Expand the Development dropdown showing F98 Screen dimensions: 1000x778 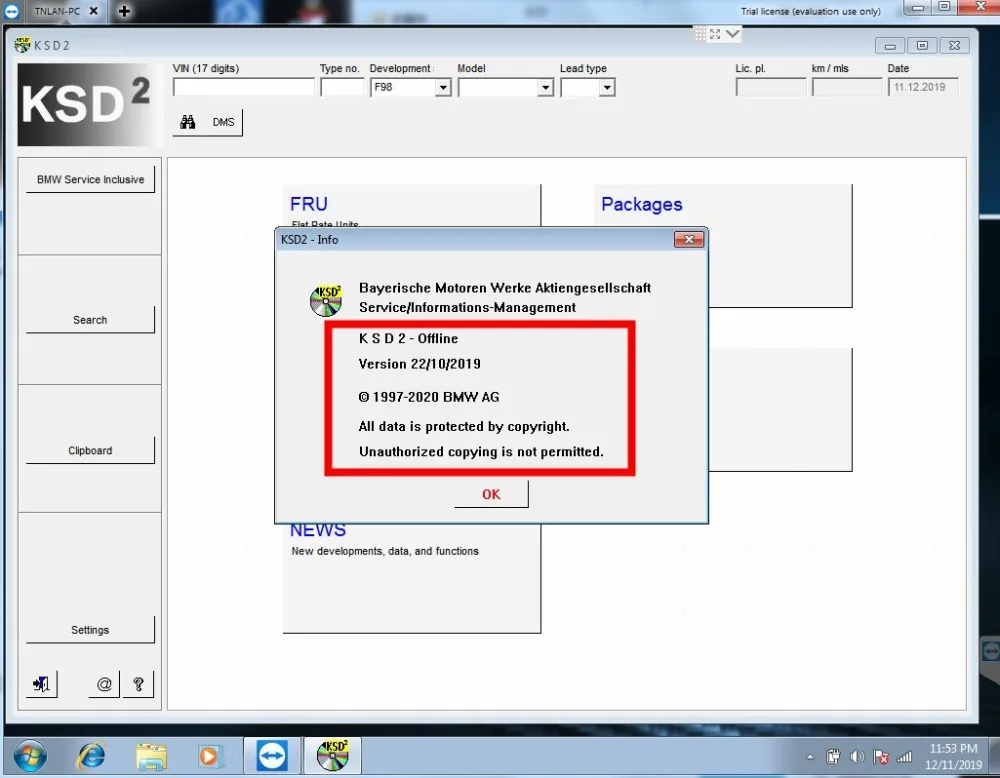pos(443,87)
